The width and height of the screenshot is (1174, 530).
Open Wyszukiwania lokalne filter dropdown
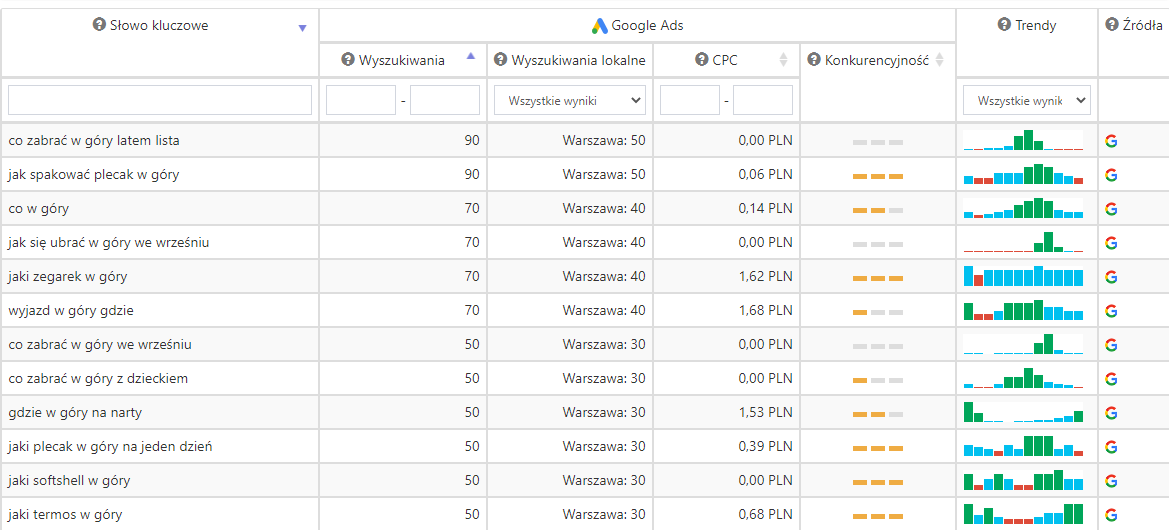pos(570,100)
